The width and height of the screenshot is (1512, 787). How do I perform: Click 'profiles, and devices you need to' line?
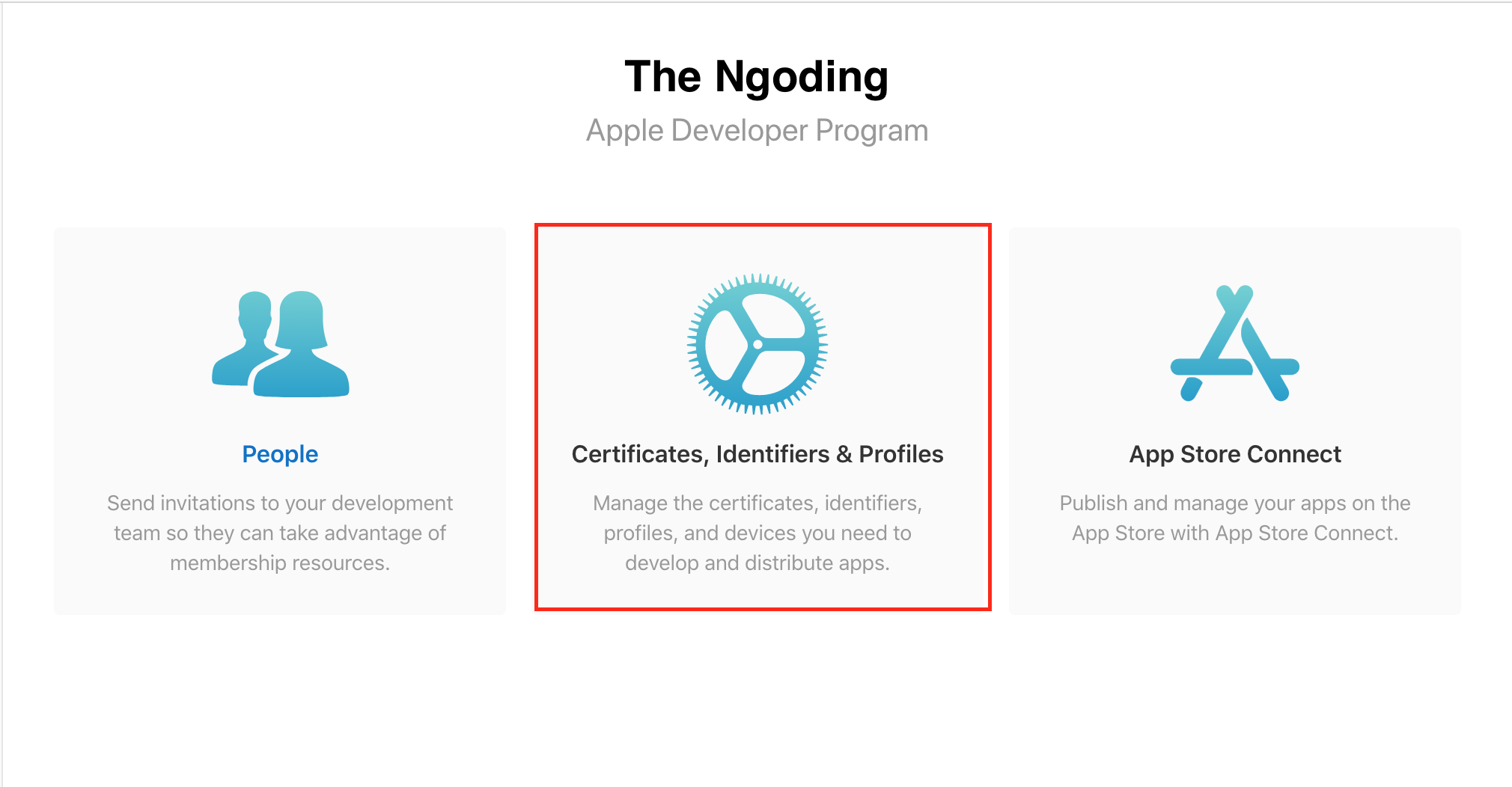tap(757, 533)
